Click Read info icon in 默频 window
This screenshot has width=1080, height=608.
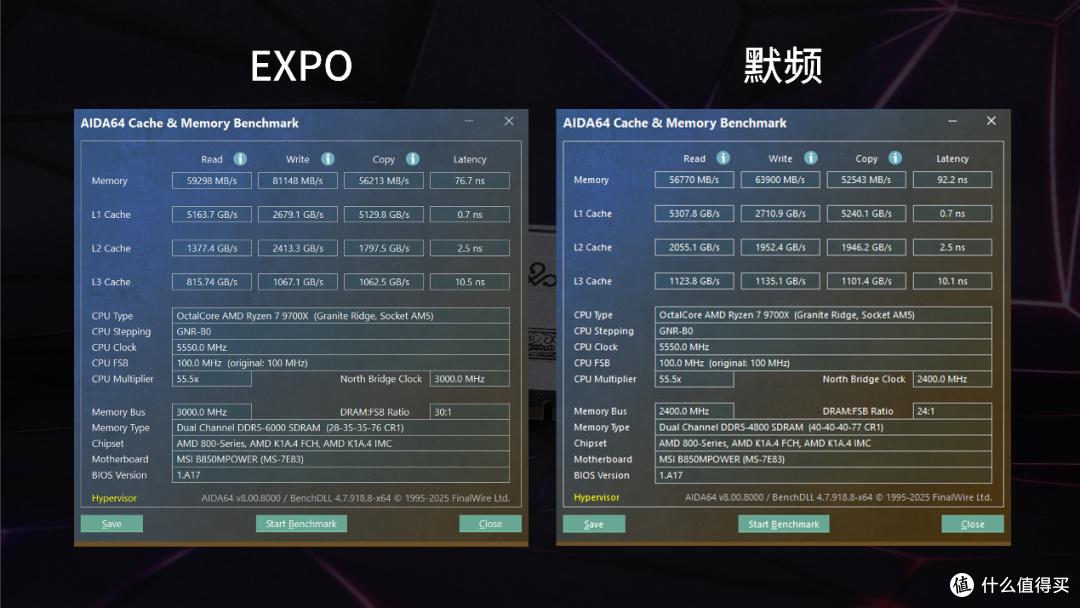723,158
